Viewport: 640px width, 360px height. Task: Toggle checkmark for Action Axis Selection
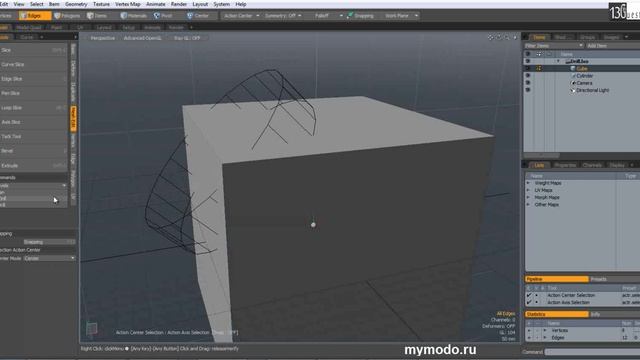[529, 302]
